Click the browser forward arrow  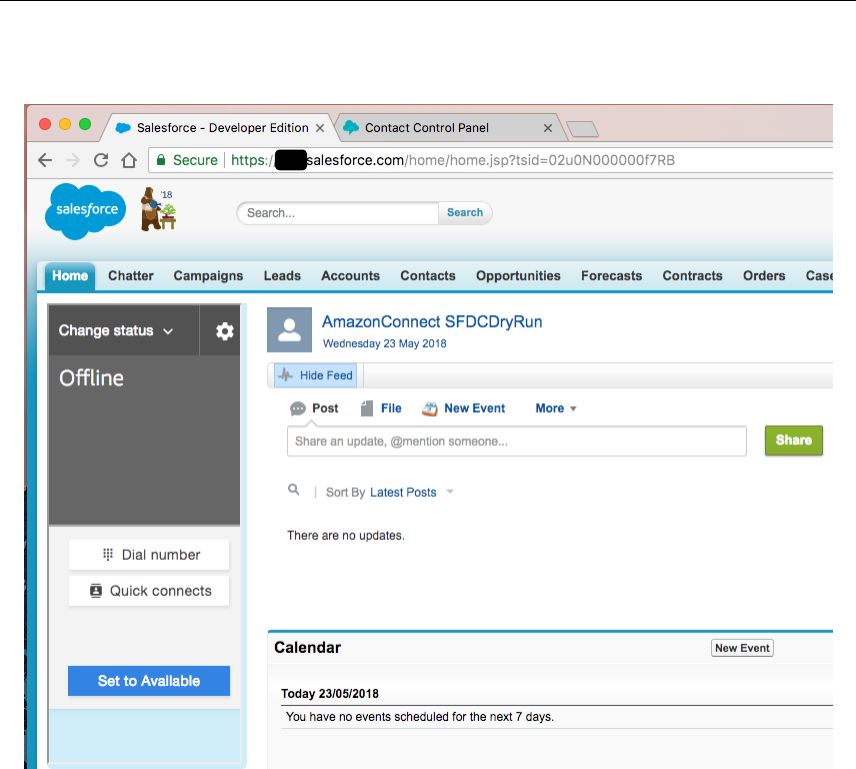click(73, 160)
